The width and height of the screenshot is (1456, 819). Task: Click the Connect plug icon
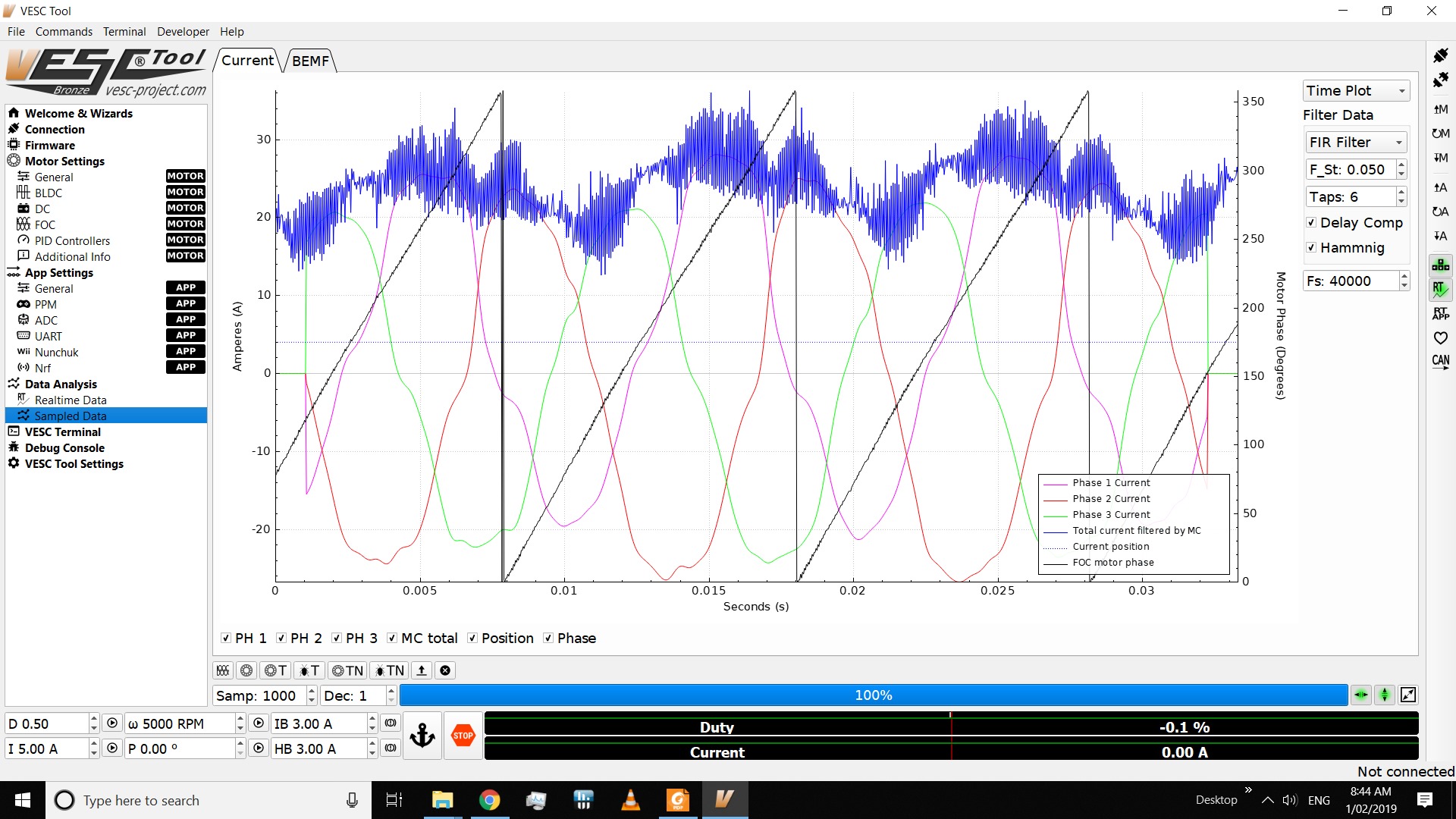click(1441, 55)
